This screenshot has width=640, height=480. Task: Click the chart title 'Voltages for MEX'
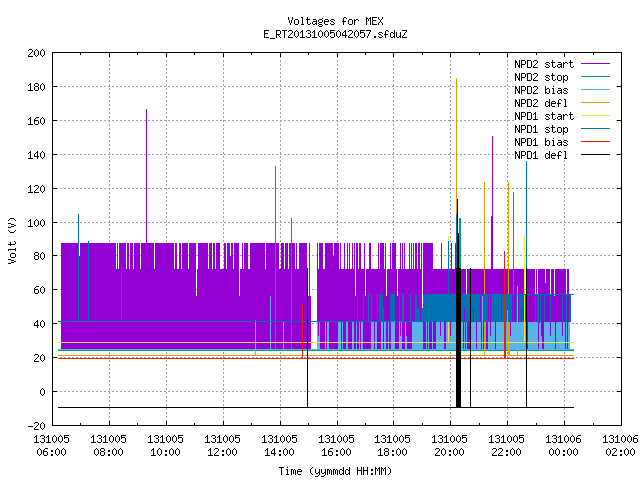coord(335,21)
